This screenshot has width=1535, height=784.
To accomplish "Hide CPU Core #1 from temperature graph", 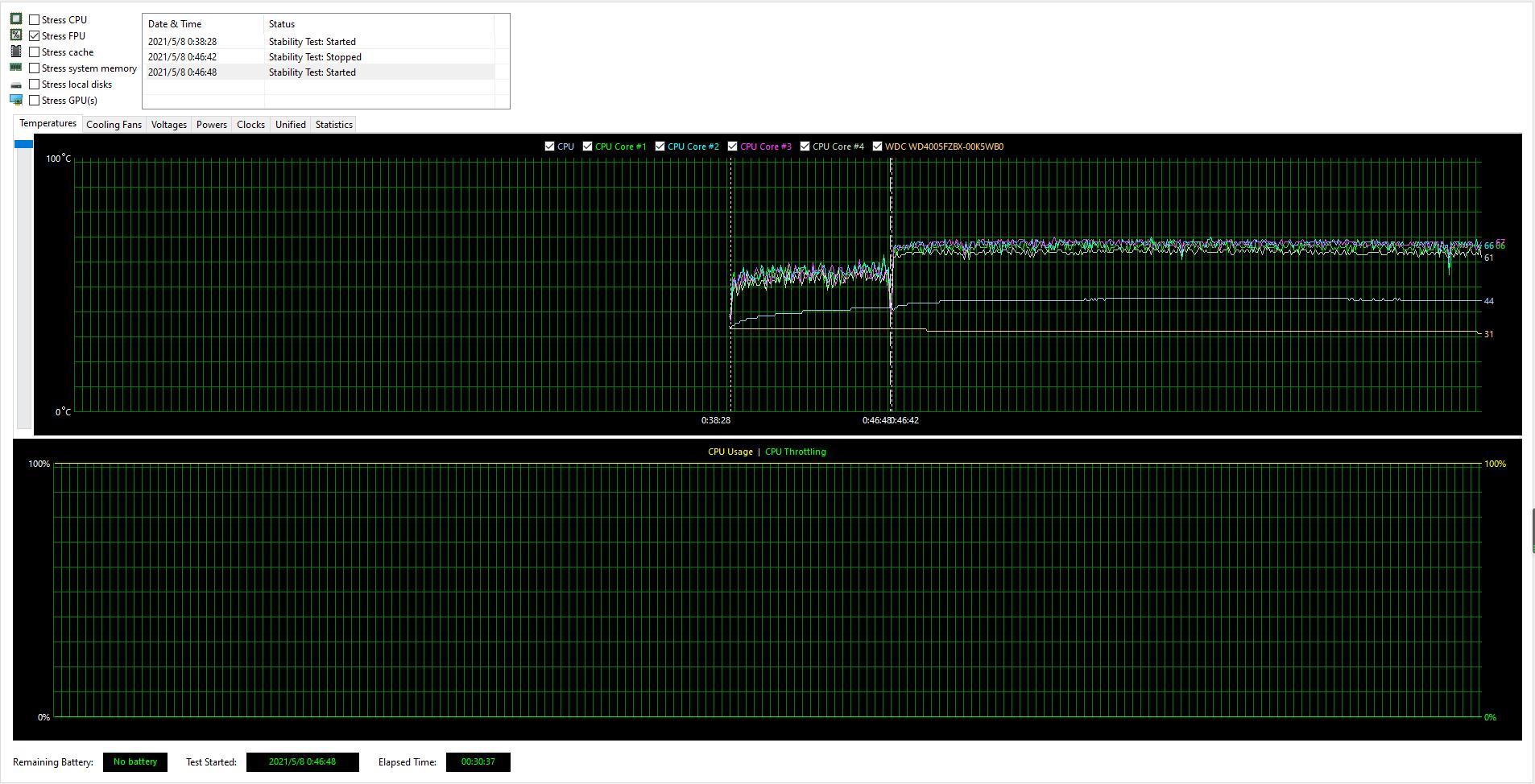I will [588, 146].
